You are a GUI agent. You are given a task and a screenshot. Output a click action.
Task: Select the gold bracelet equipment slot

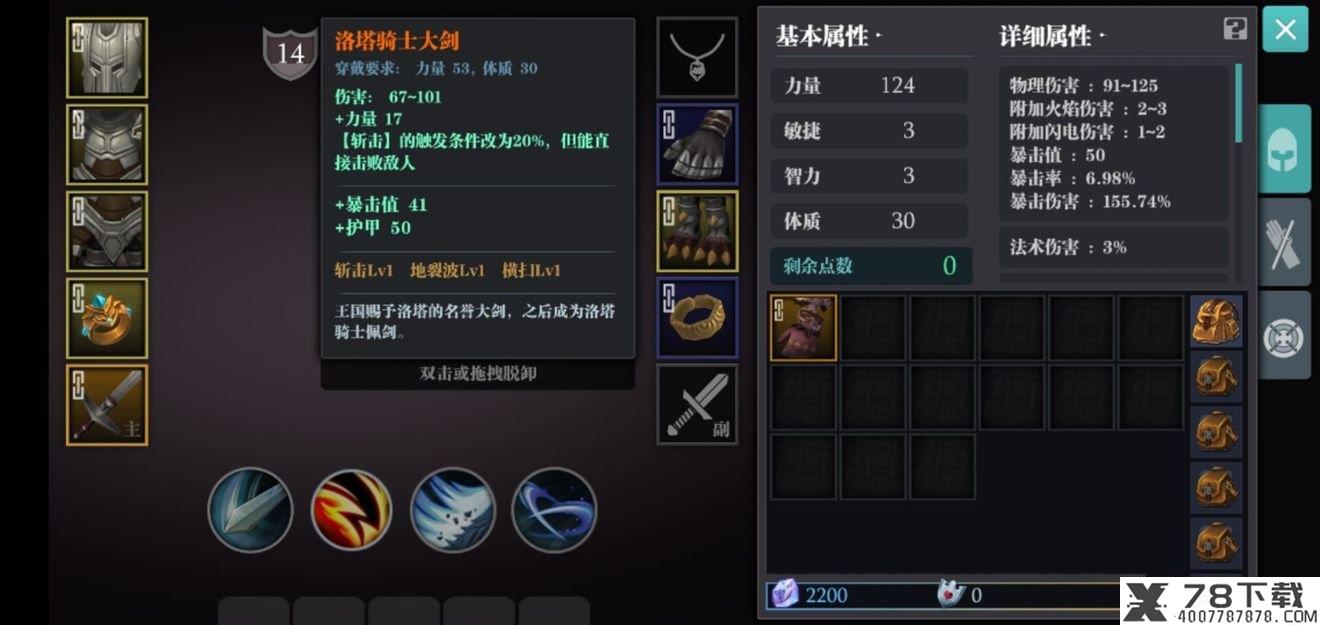697,318
